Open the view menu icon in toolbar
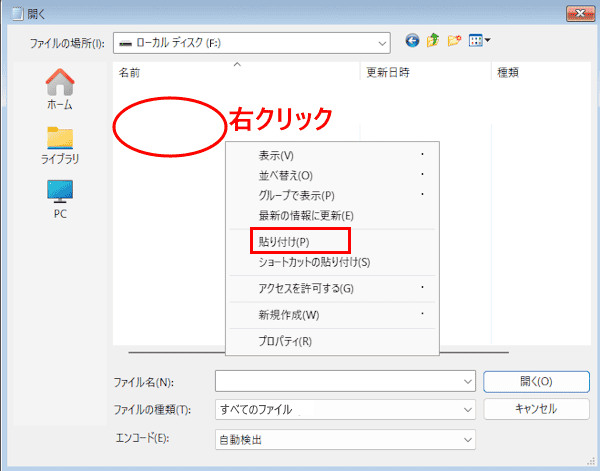 [x=479, y=41]
